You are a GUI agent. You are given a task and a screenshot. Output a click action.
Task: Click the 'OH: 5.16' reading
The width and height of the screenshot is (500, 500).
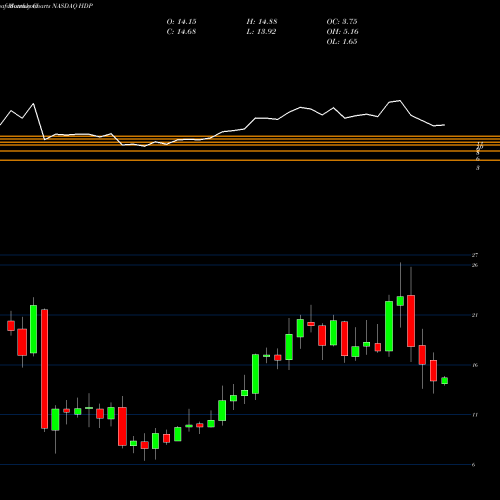click(342, 32)
